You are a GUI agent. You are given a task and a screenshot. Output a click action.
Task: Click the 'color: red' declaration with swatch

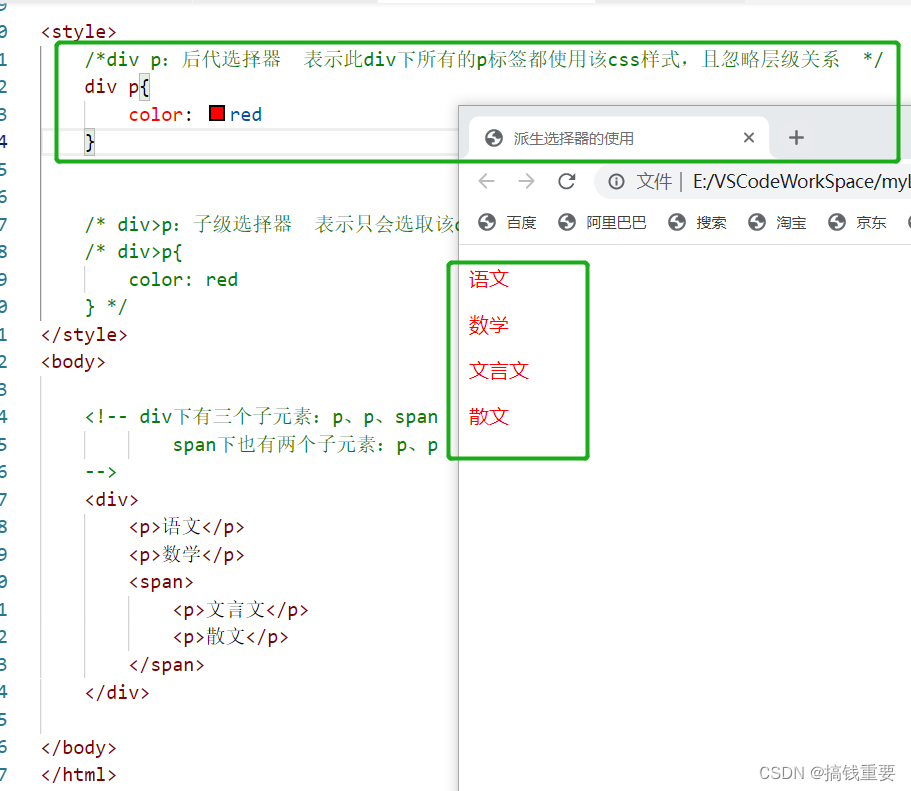click(x=195, y=114)
